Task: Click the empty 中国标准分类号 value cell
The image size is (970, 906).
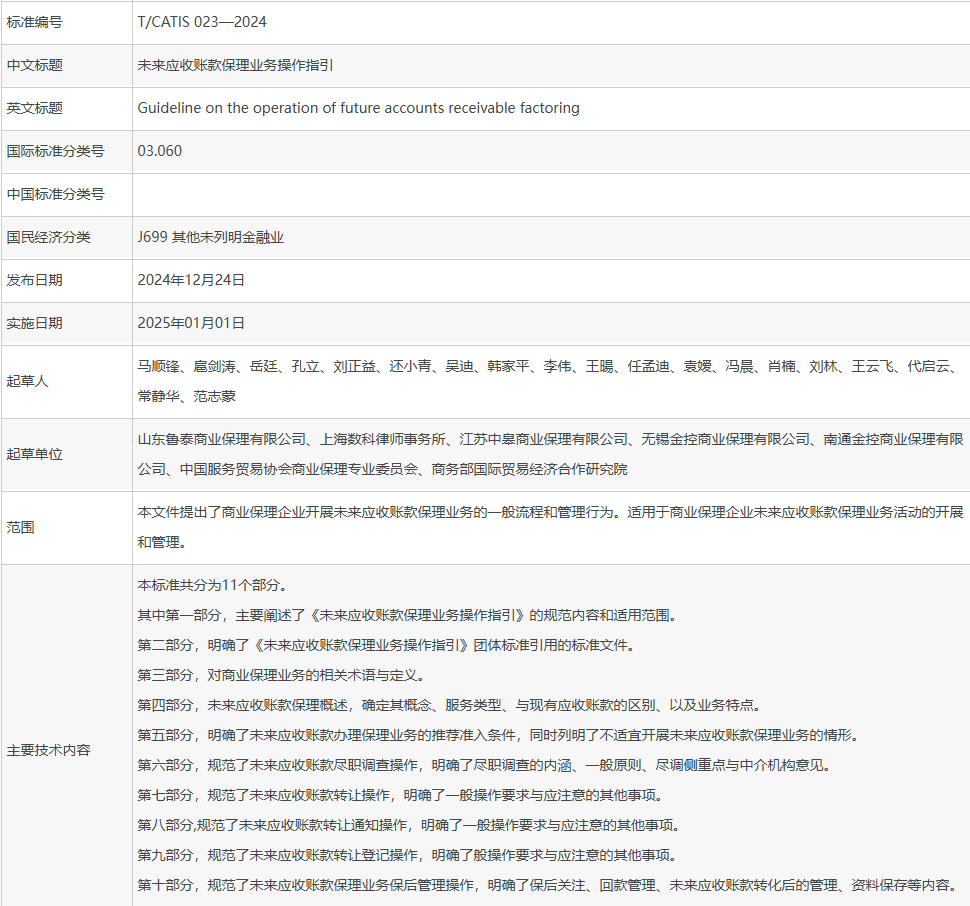Action: (x=550, y=194)
